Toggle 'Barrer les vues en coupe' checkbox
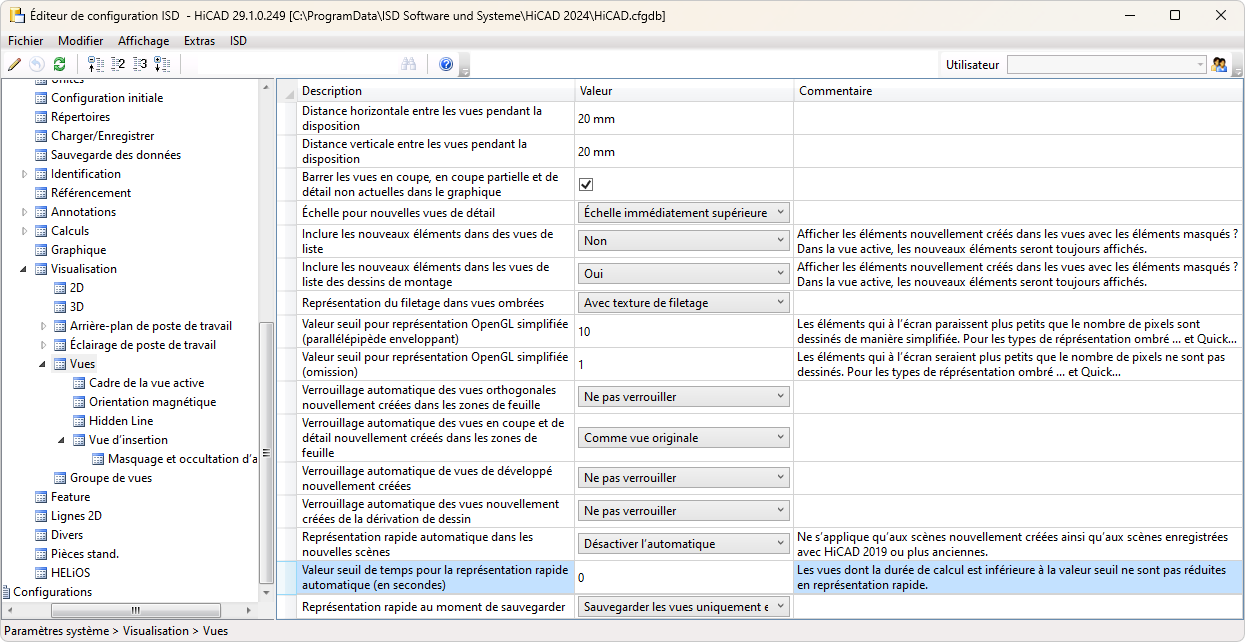The image size is (1245, 642). point(586,184)
